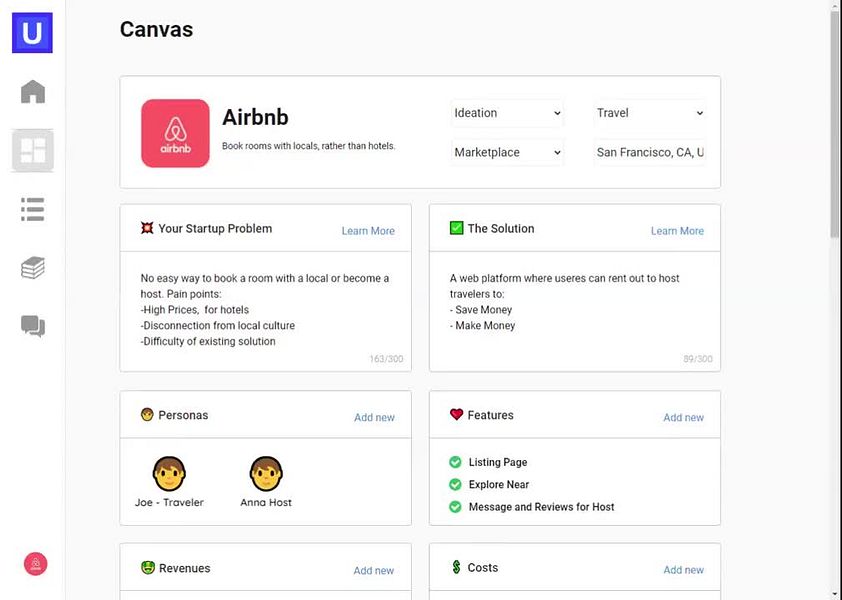This screenshot has width=842, height=600.
Task: Click Learn More on The Solution card
Action: pos(677,231)
